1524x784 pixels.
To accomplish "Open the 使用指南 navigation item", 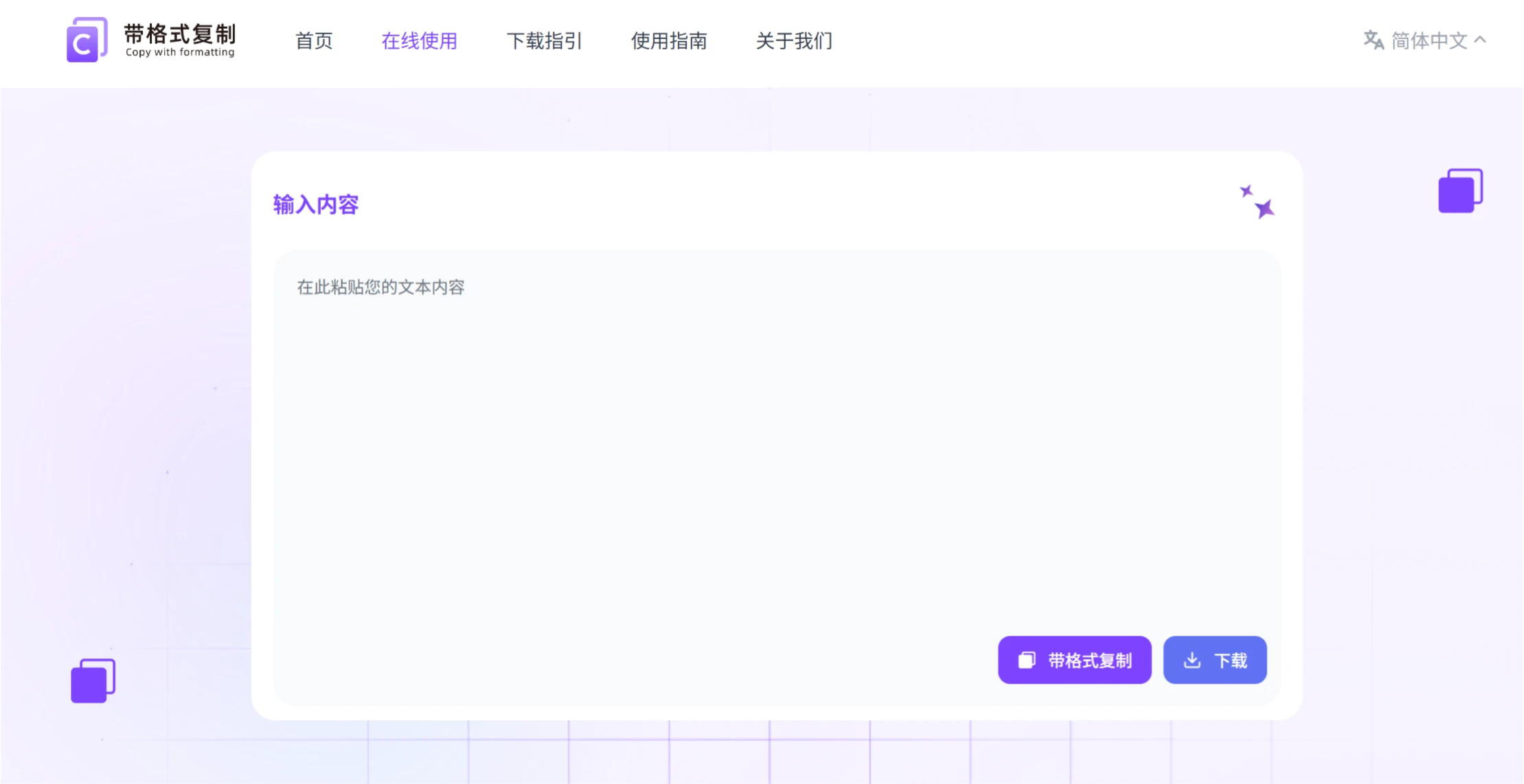I will point(670,41).
